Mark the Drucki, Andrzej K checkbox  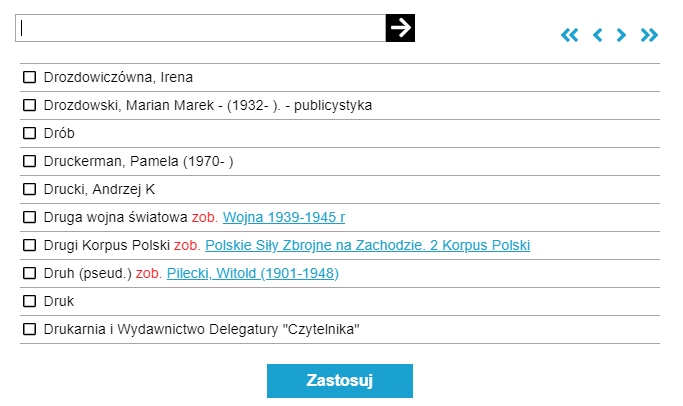click(30, 189)
